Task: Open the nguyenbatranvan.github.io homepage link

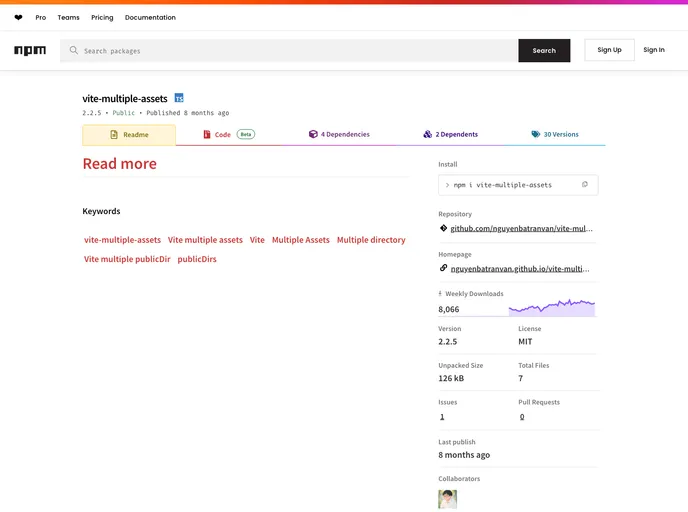Action: 520,269
